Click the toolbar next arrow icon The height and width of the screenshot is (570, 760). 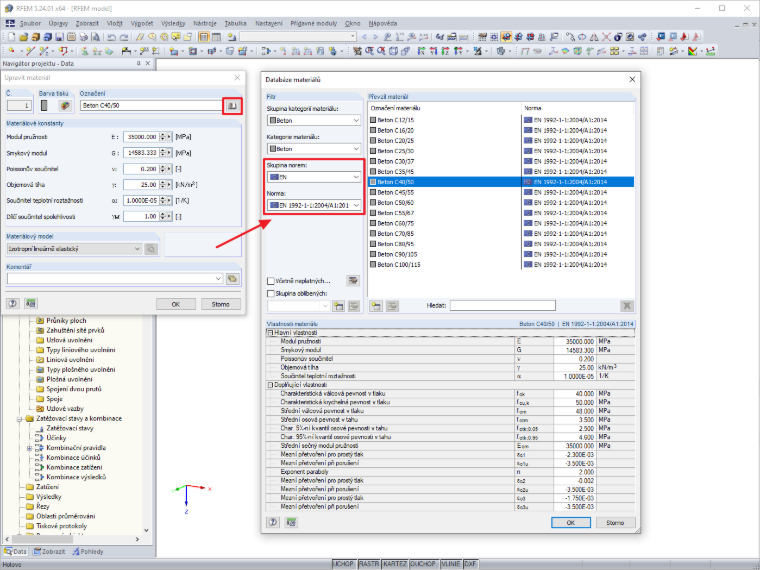pos(375,37)
